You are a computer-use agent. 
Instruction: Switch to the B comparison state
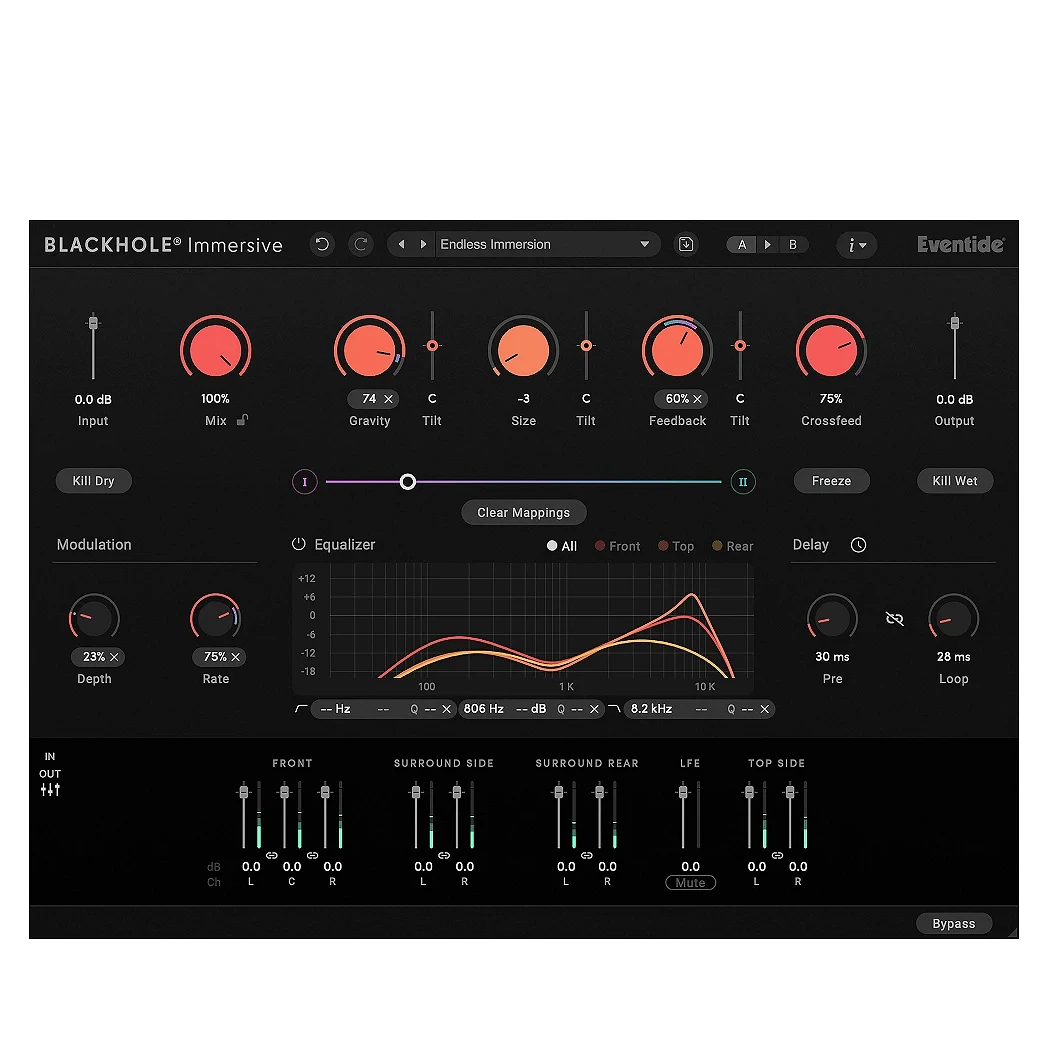pos(793,244)
